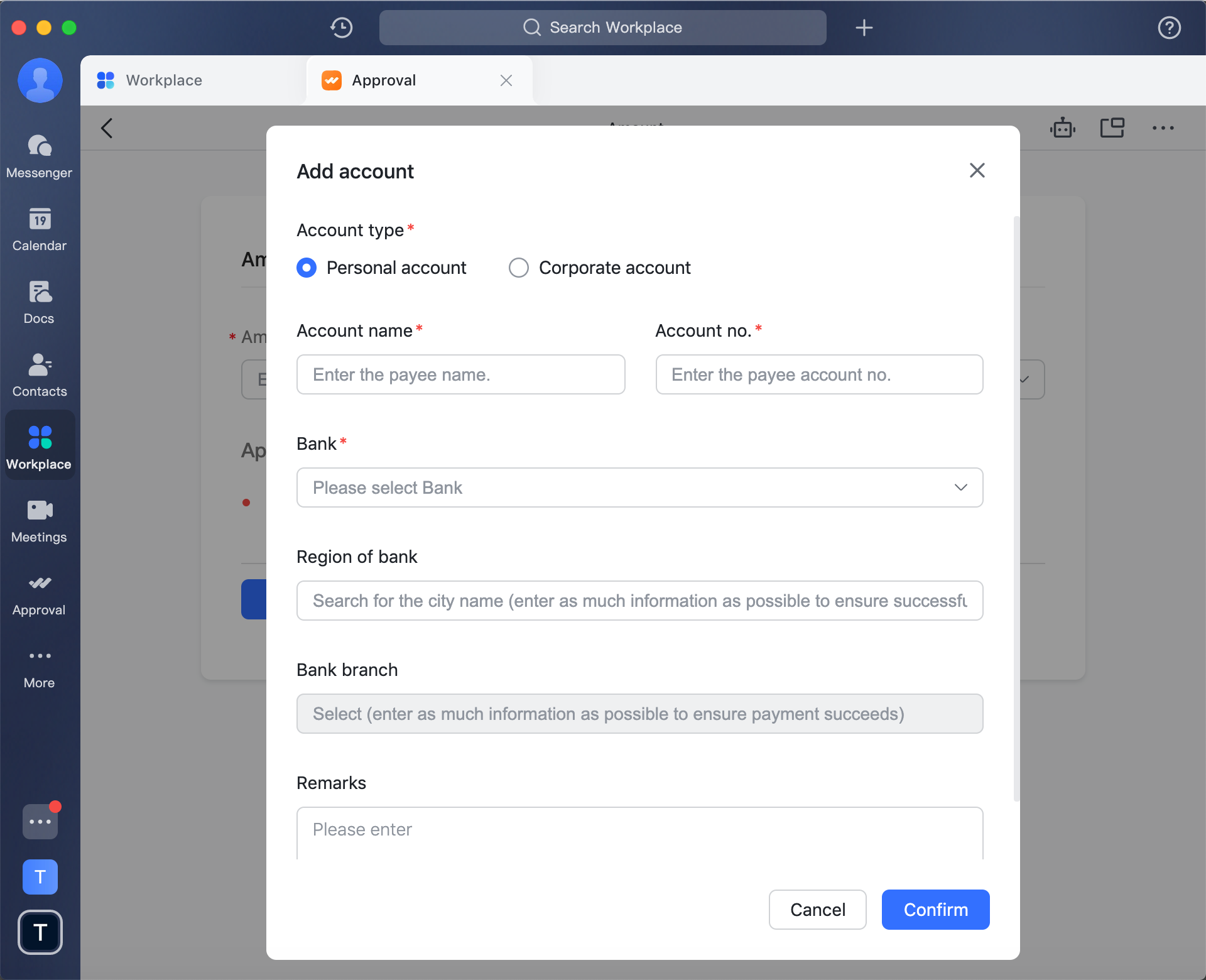Confirm the Add account dialog

935,910
